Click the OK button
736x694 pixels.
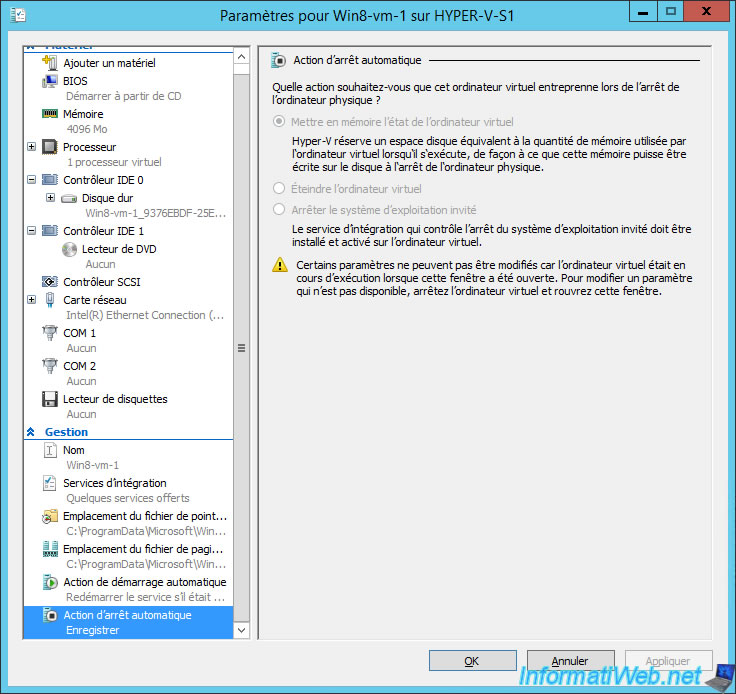pyautogui.click(x=473, y=661)
